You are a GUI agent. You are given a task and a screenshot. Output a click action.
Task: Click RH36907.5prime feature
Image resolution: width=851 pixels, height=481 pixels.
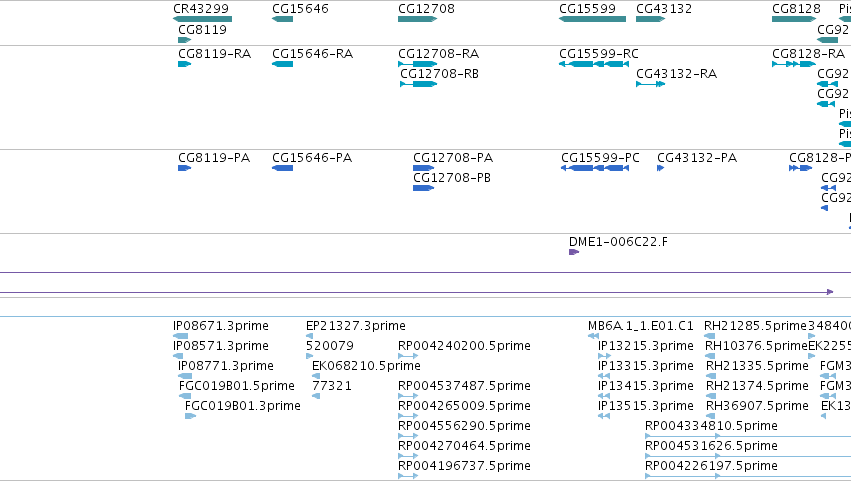pyautogui.click(x=710, y=416)
